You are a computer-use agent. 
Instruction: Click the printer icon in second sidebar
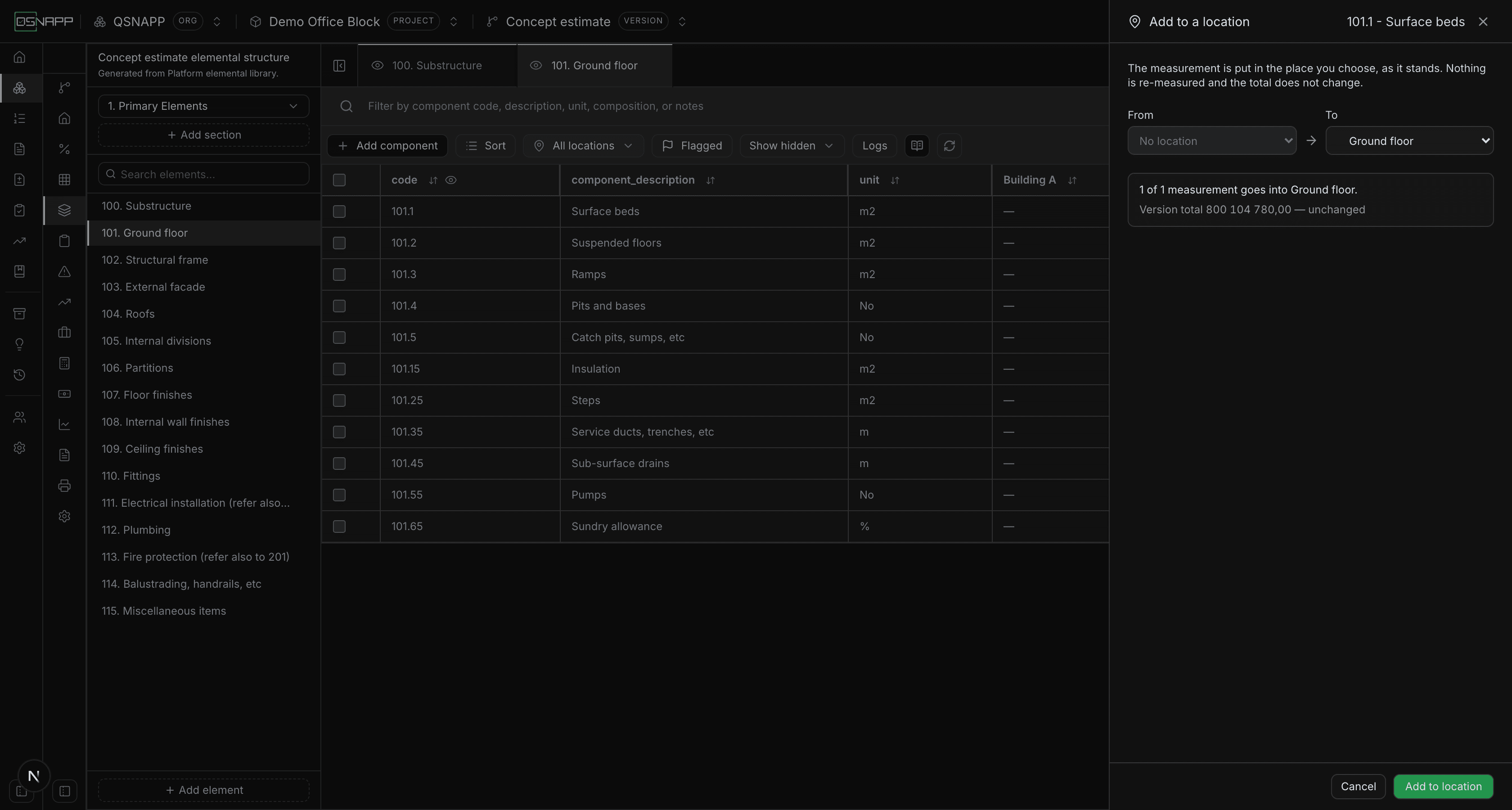[64, 486]
